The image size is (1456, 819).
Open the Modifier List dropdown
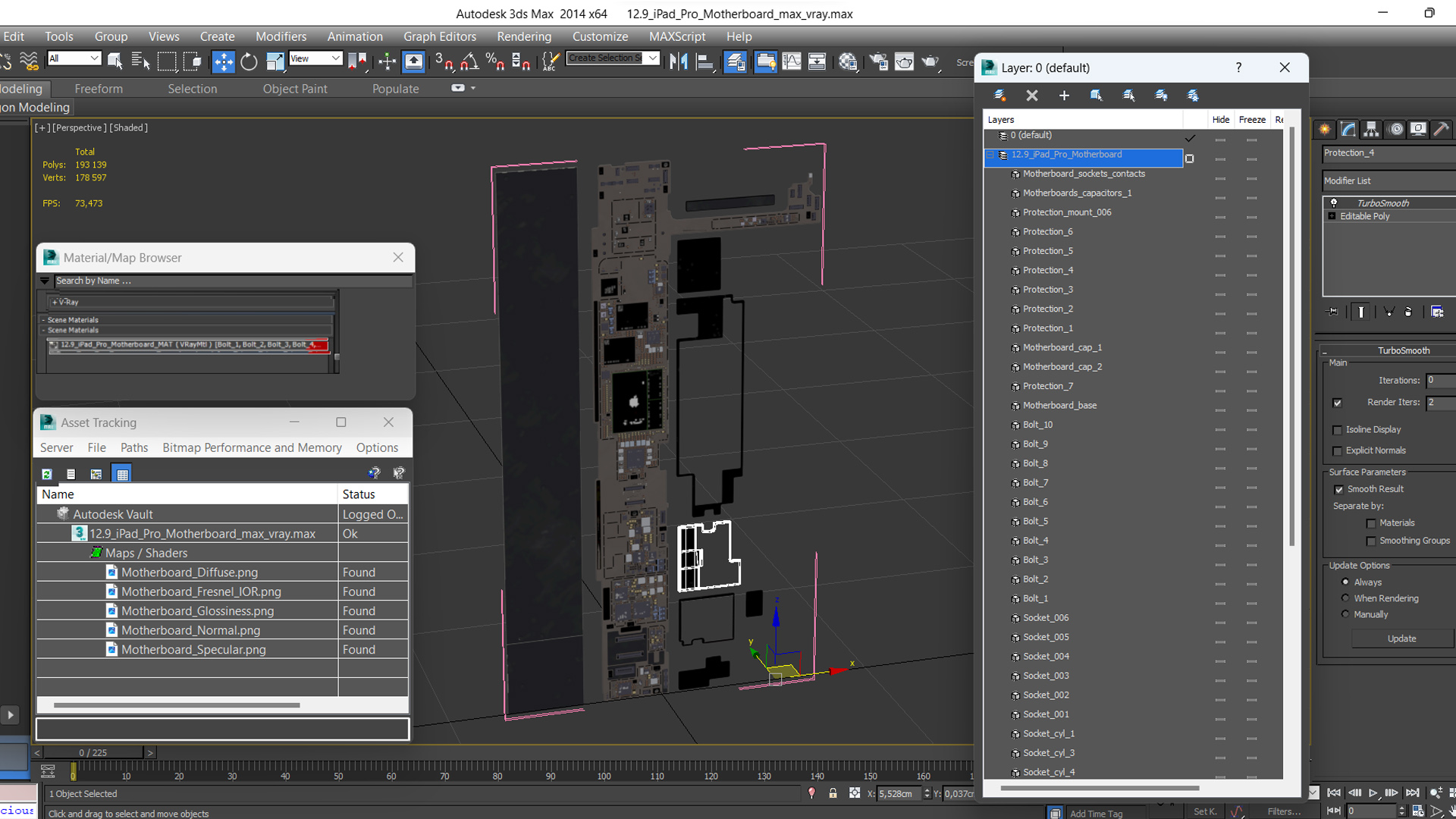point(1389,180)
